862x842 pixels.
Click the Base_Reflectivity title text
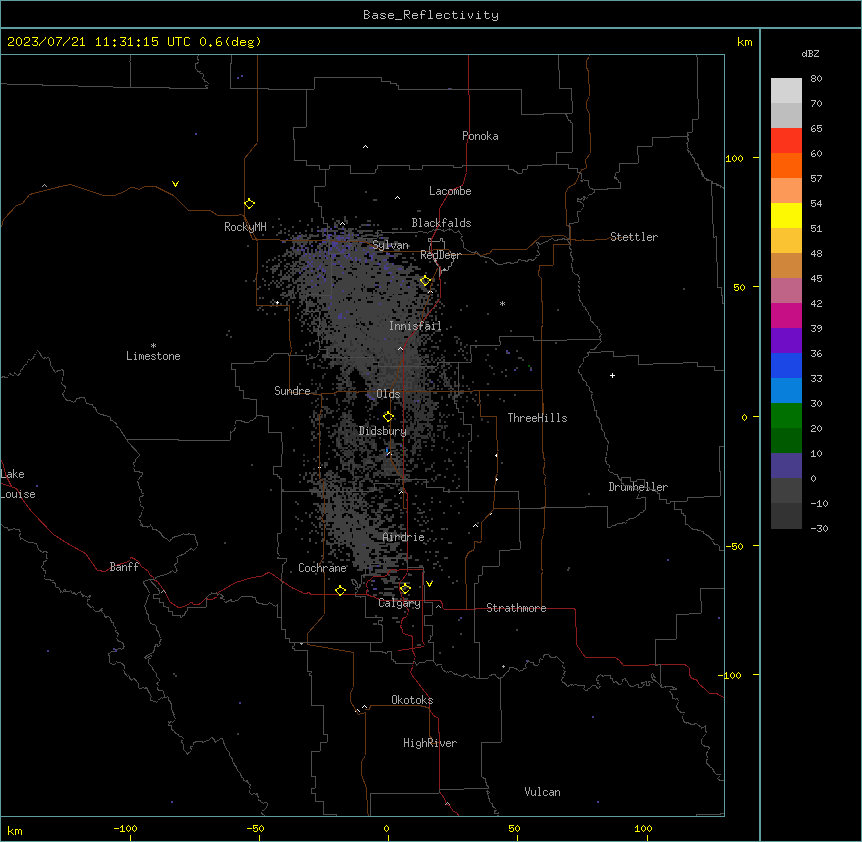click(431, 15)
